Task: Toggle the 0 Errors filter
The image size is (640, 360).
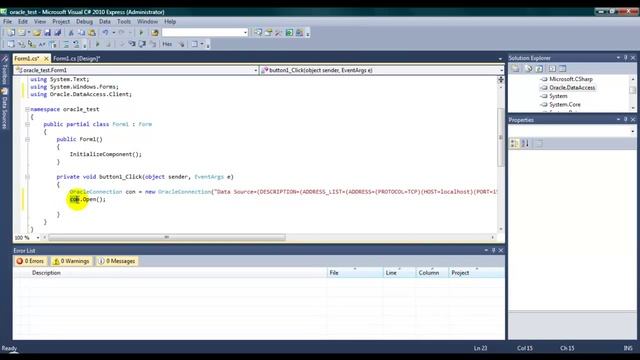Action: coord(31,261)
